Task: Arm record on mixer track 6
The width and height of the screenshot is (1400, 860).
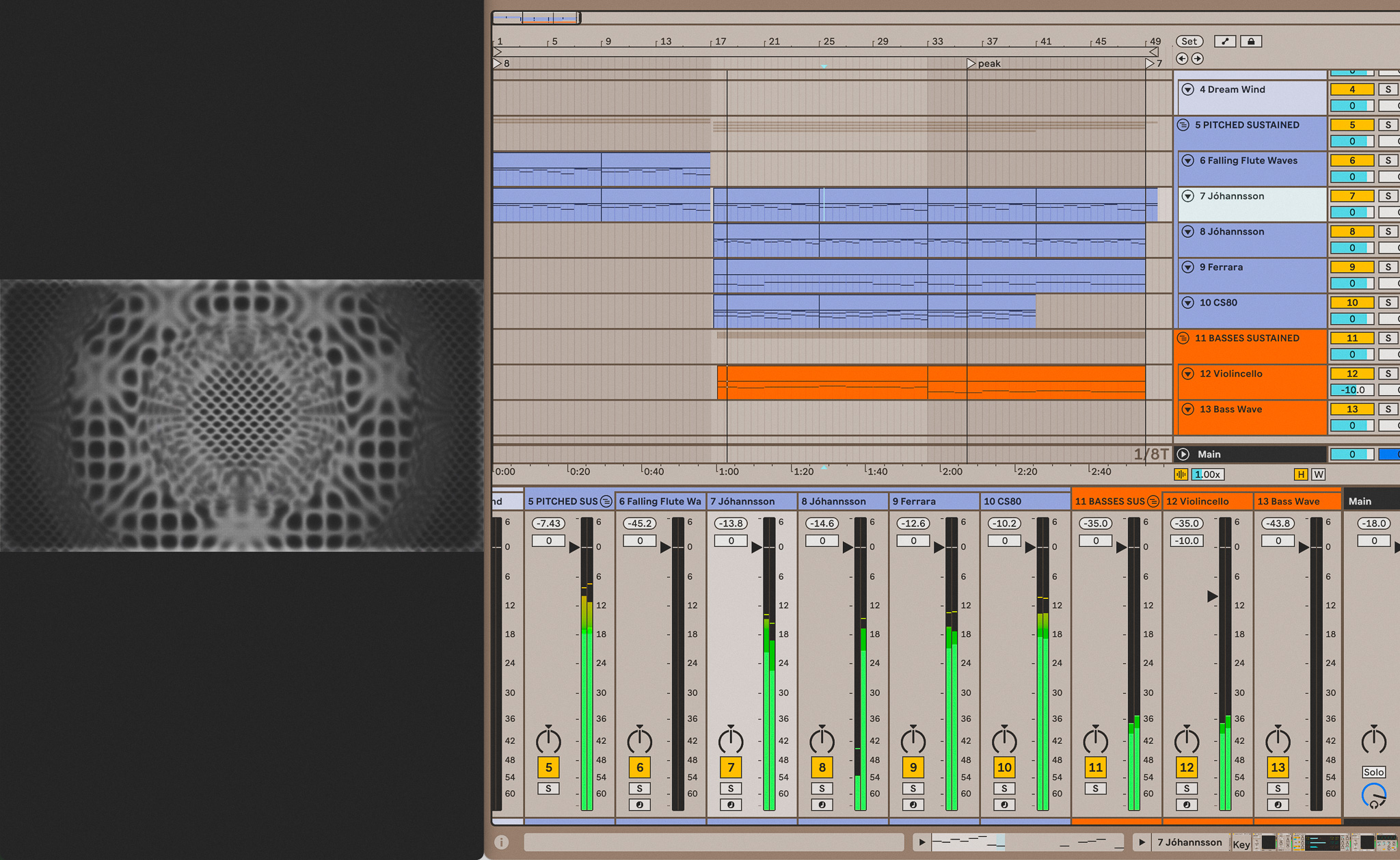Action: [x=639, y=805]
